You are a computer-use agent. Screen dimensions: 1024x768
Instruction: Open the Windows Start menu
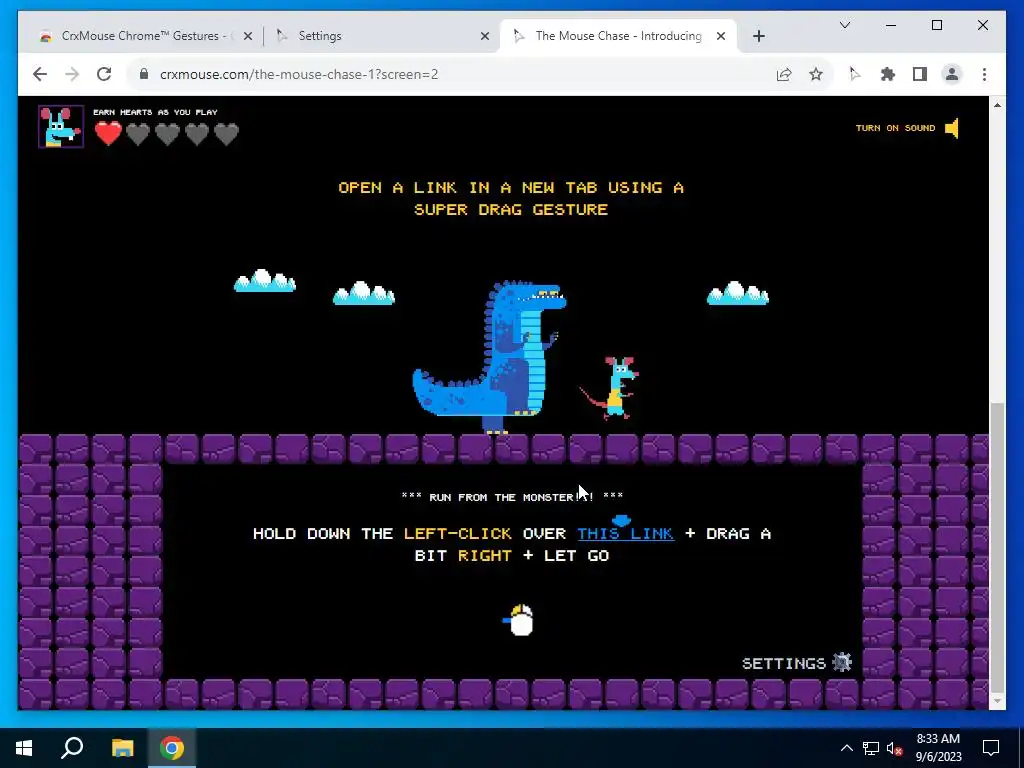24,748
